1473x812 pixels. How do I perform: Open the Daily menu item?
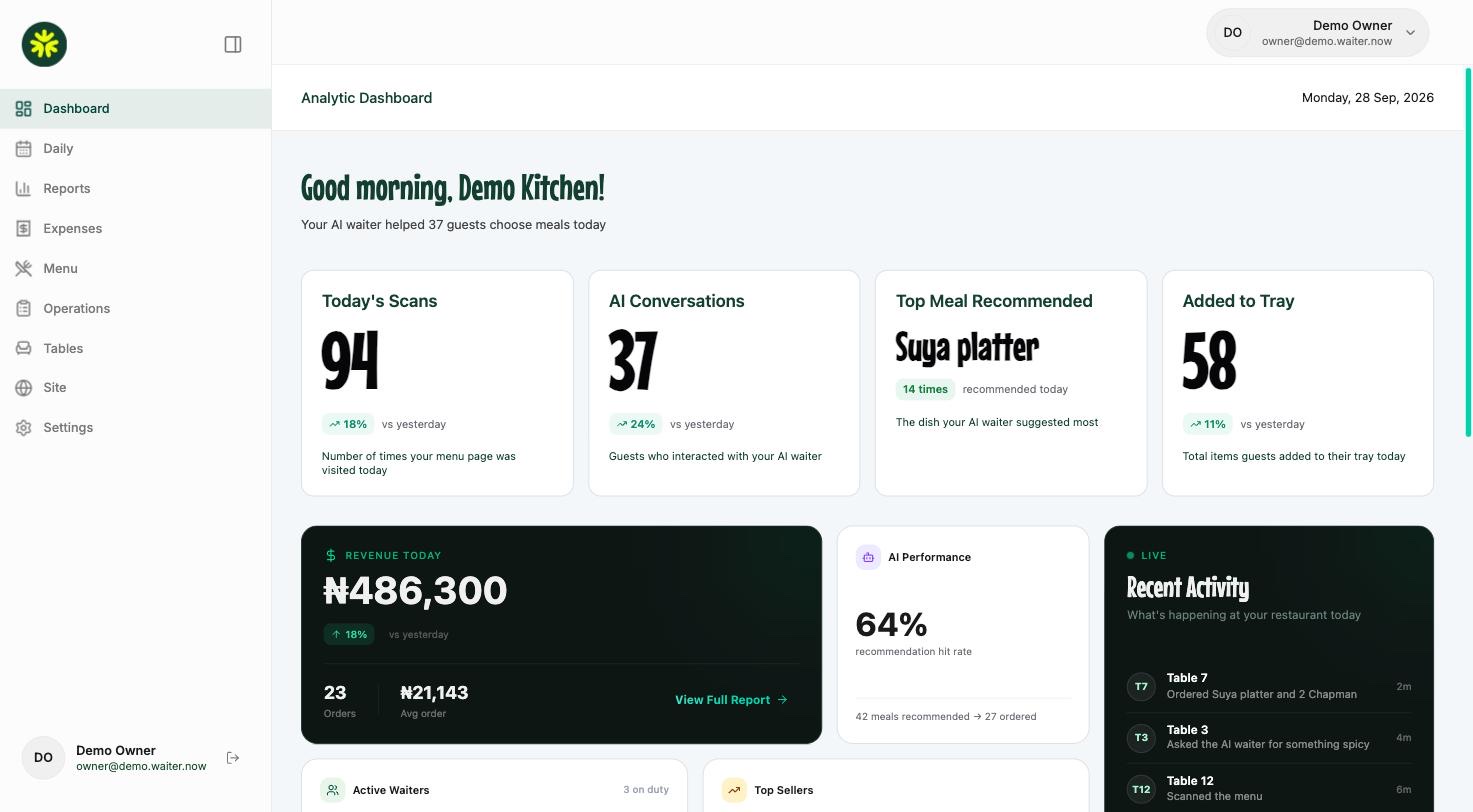click(136, 148)
